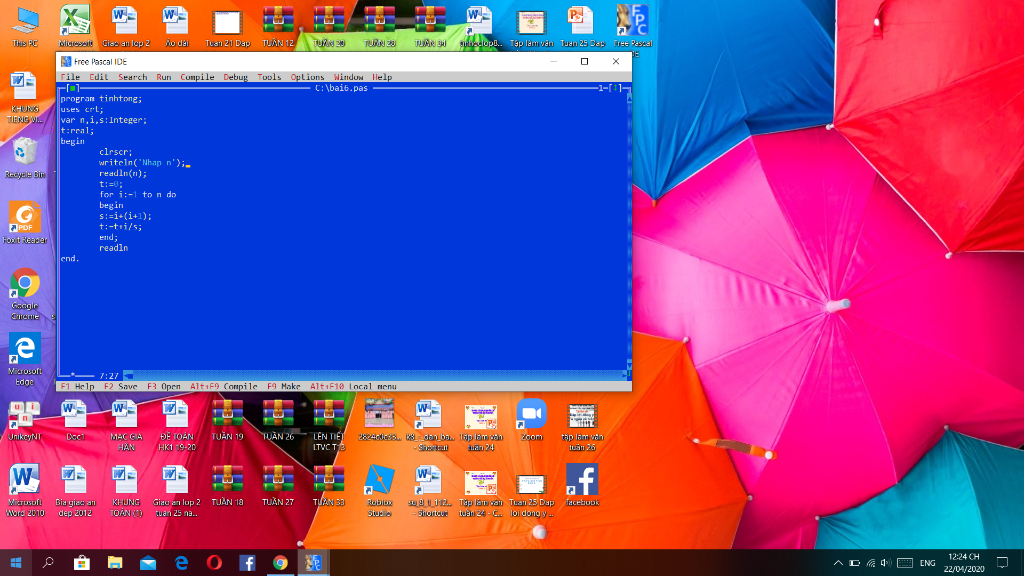Open File Explorer from the taskbar
1024x576 pixels.
pyautogui.click(x=115, y=562)
